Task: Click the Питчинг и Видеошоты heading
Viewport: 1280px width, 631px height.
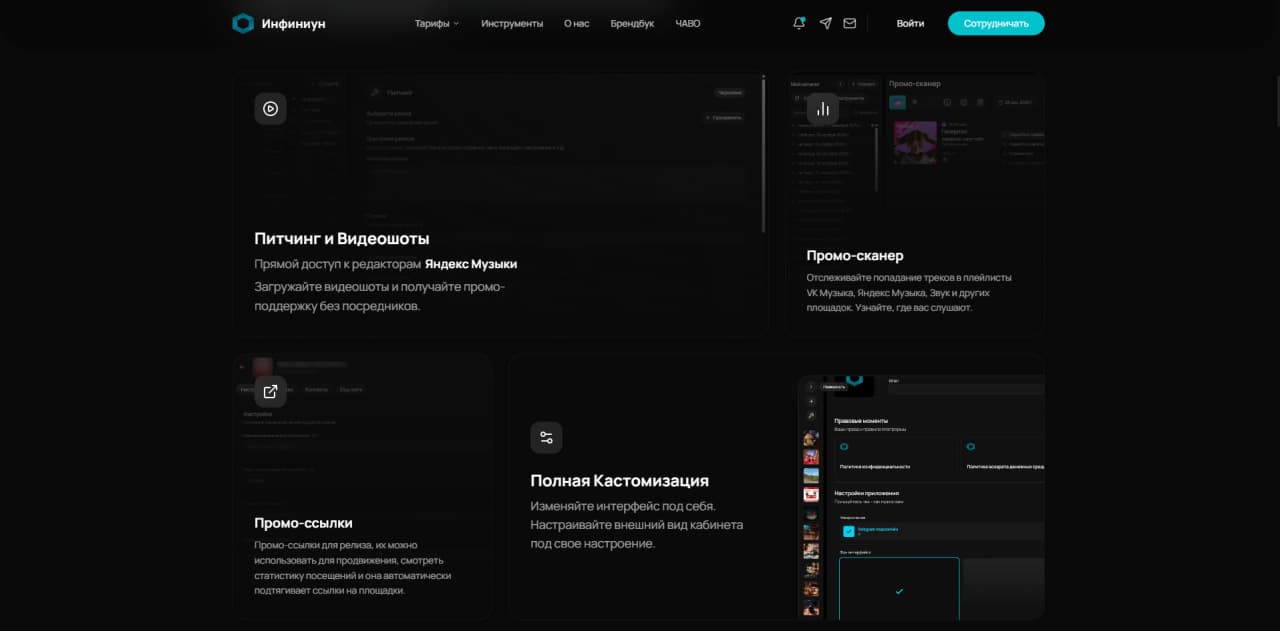Action: [342, 239]
